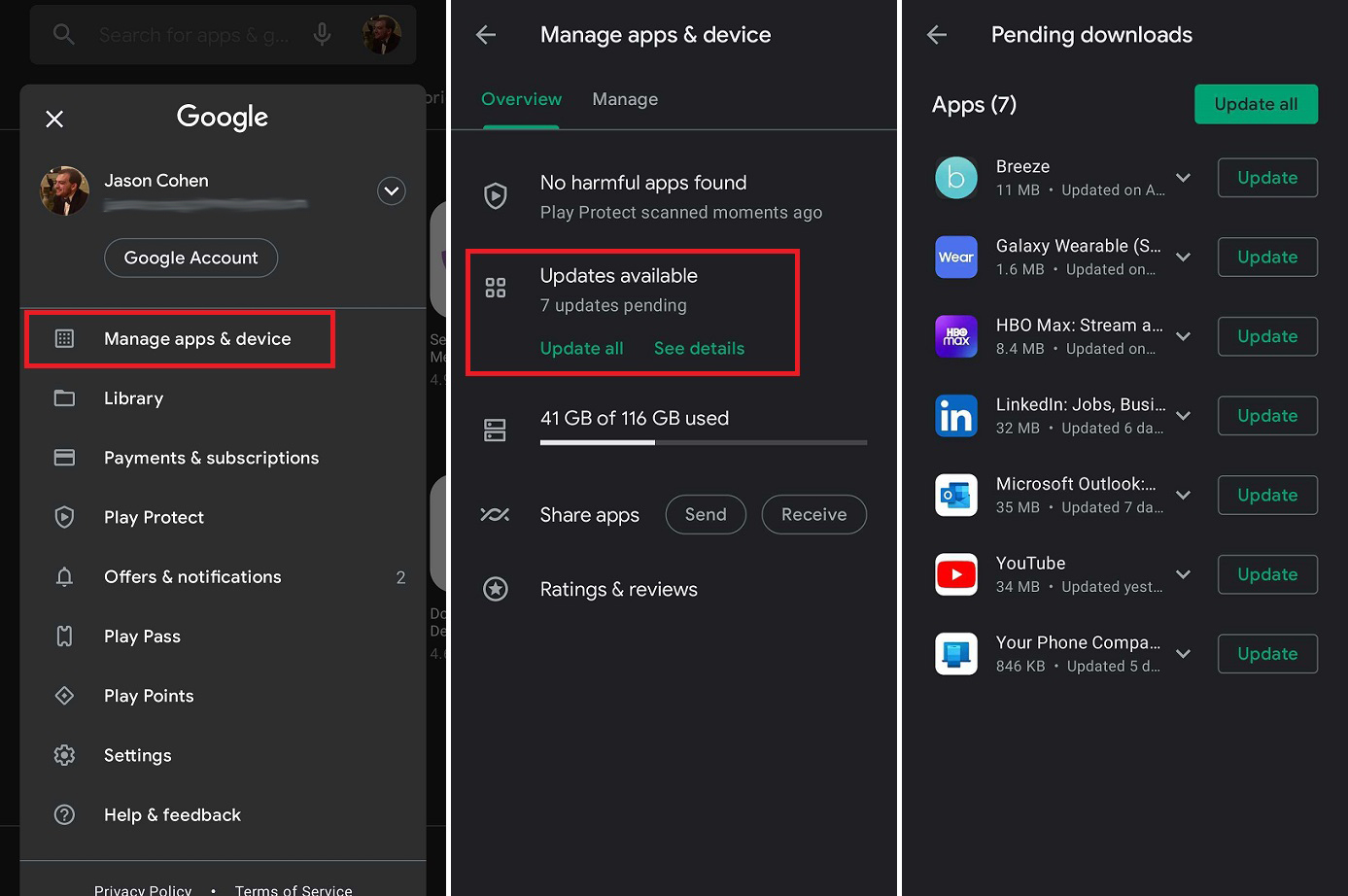Screen dimensions: 1348x896
Task: Update the Breeze app
Action: [x=1267, y=178]
